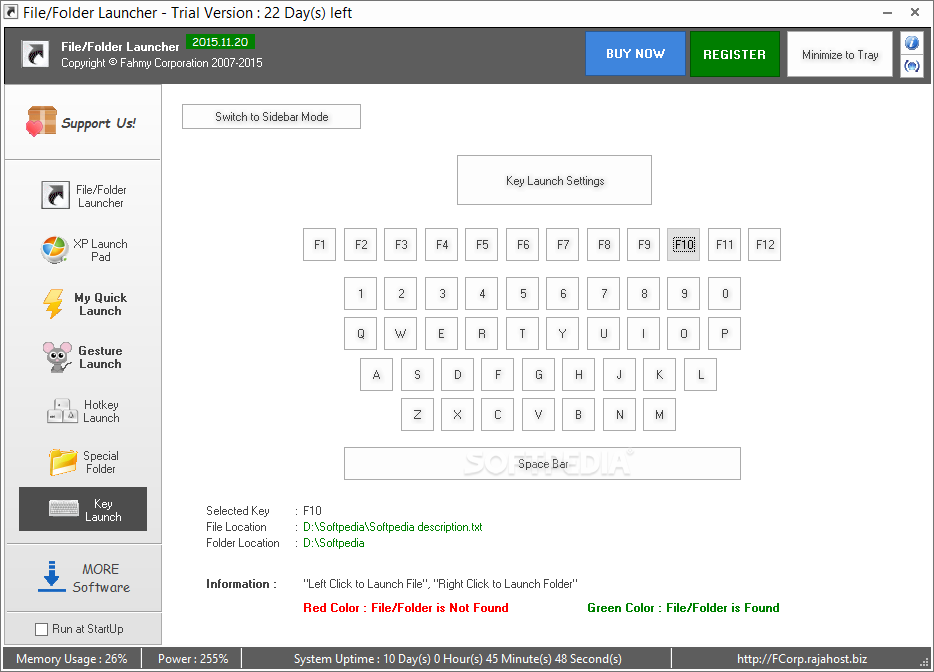Open File/Folder Launcher sidebar section
The image size is (934, 672).
(x=83, y=196)
